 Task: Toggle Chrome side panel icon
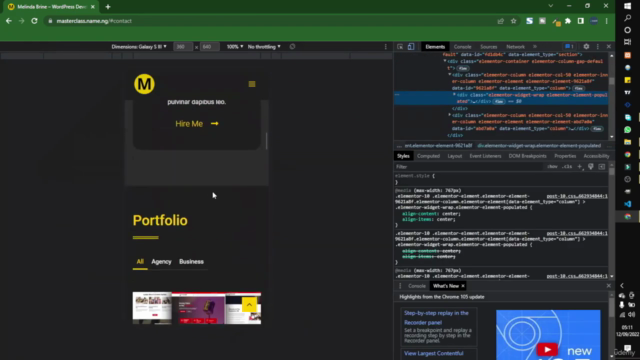pyautogui.click(x=581, y=21)
